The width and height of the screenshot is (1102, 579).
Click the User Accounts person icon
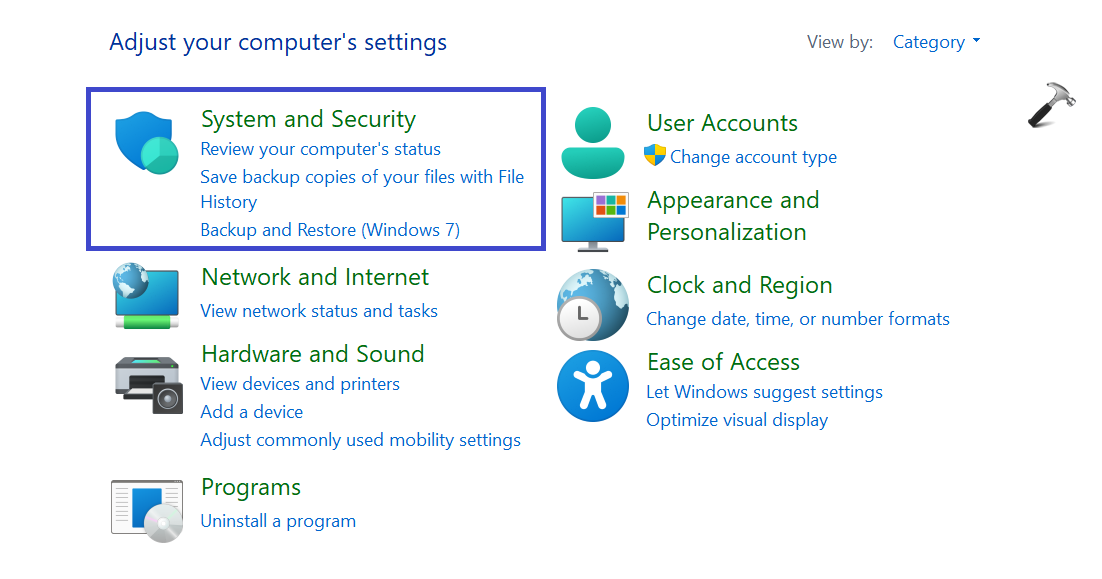pyautogui.click(x=593, y=142)
